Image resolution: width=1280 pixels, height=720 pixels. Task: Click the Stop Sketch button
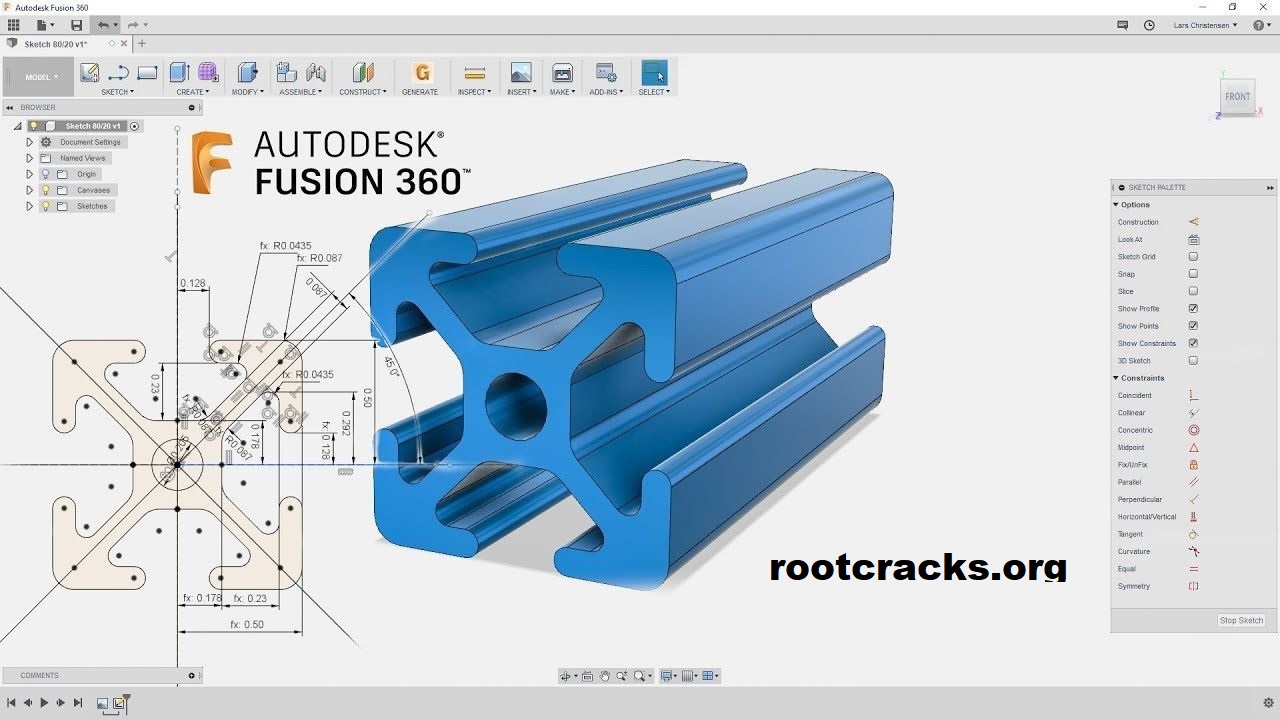coord(1241,621)
